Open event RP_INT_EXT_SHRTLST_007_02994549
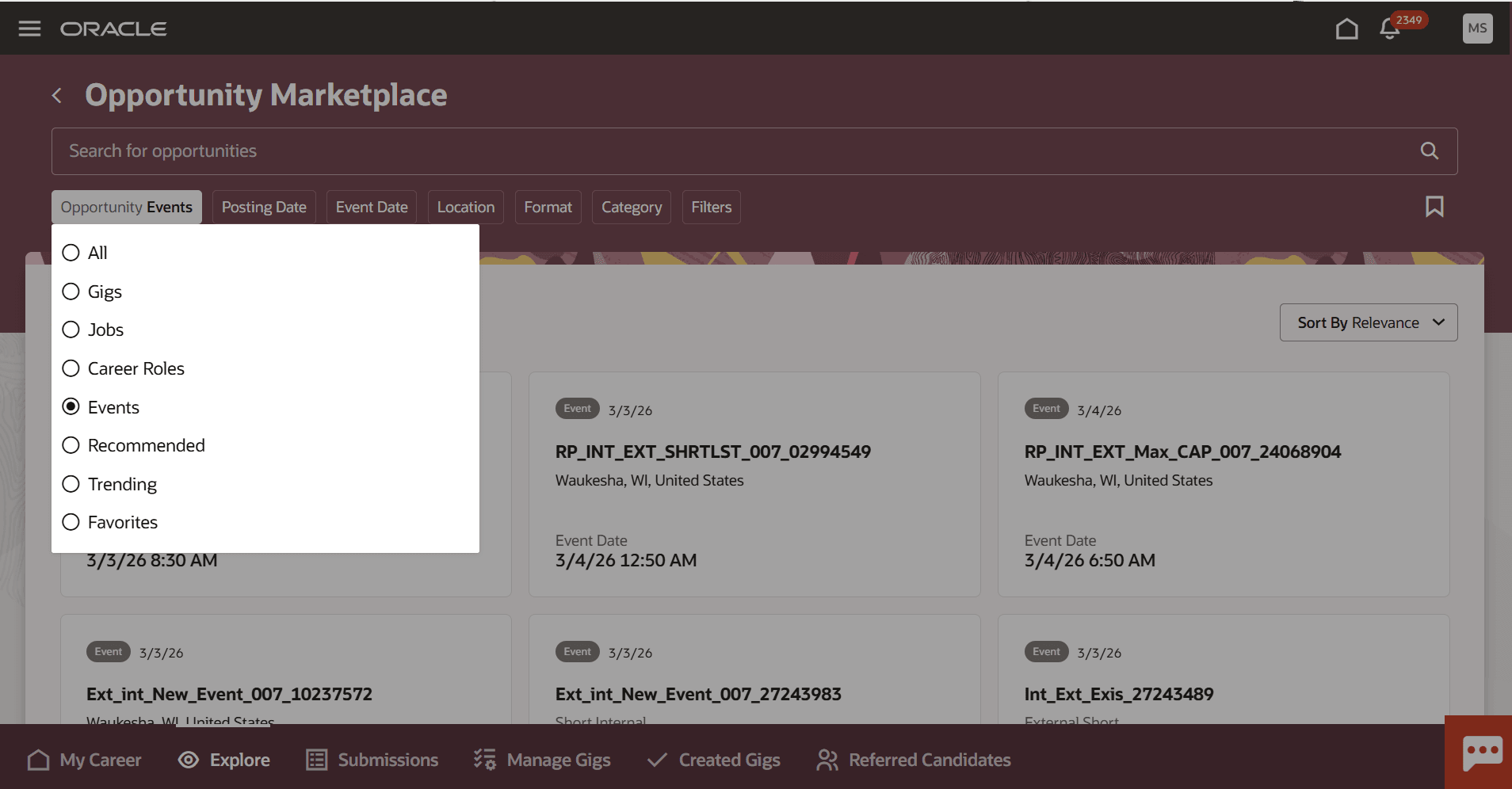 pyautogui.click(x=713, y=452)
